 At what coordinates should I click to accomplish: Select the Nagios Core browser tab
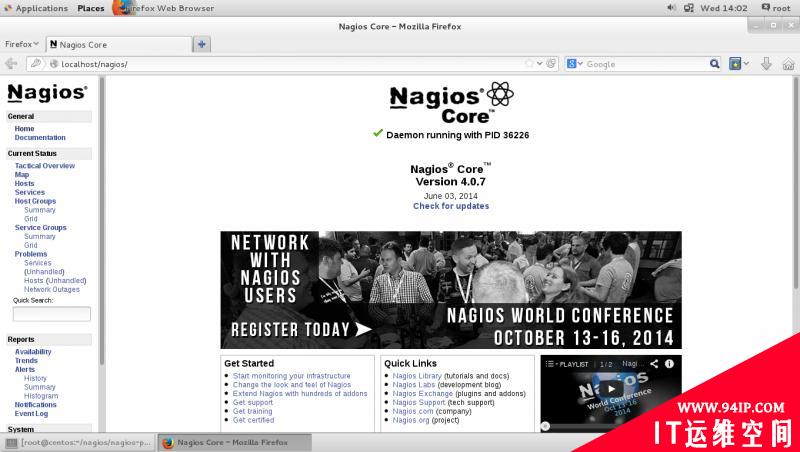(119, 44)
